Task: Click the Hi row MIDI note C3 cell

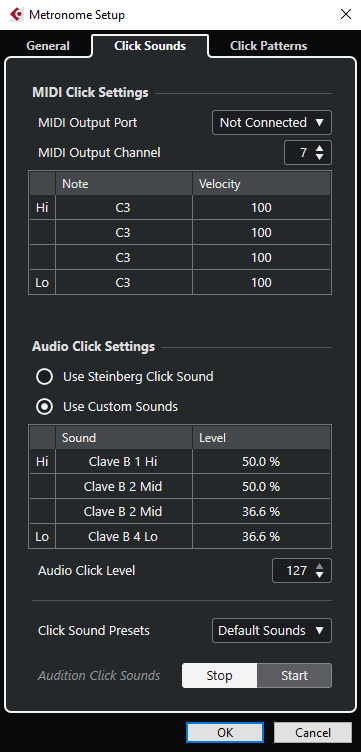Action: click(x=124, y=208)
